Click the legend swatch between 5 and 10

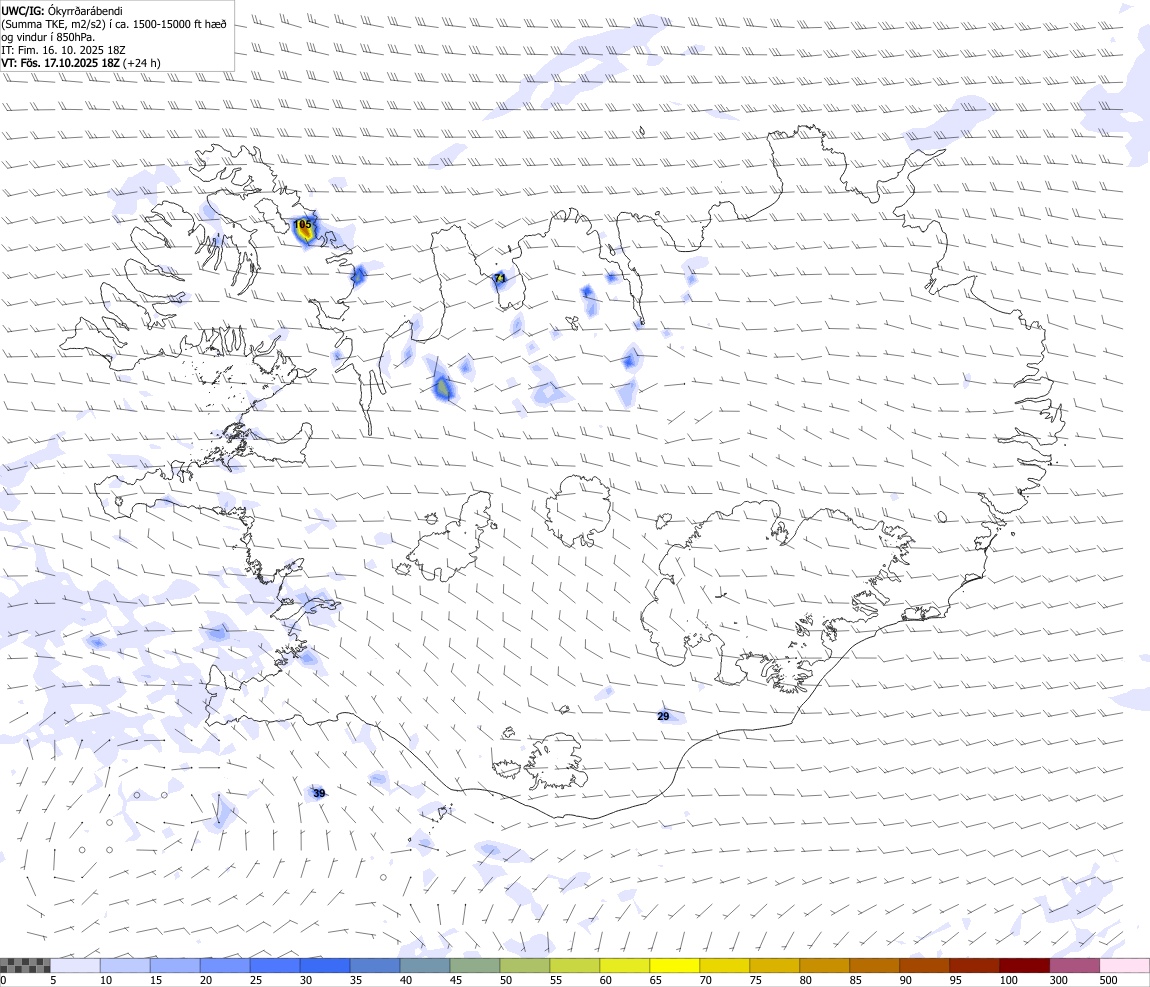click(x=75, y=965)
